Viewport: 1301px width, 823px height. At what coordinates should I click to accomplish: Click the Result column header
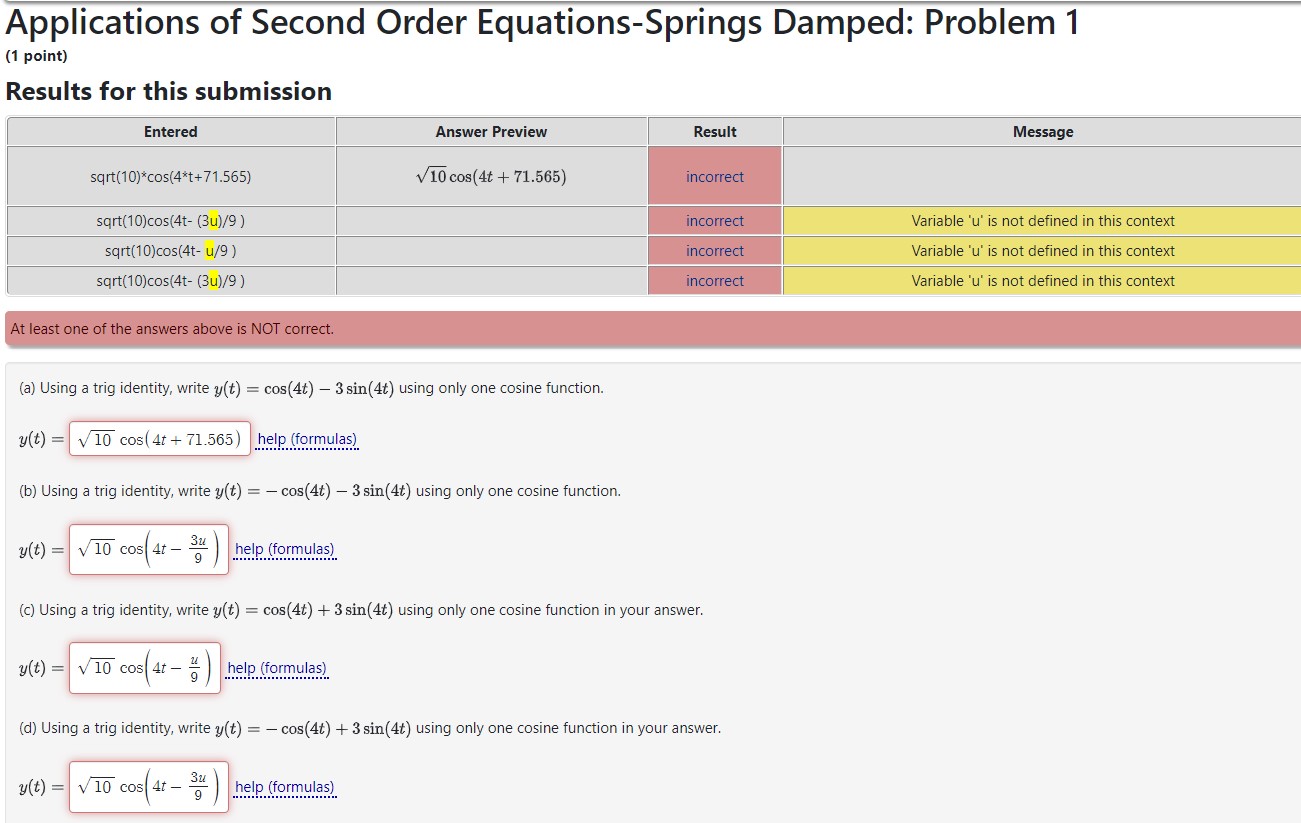tap(714, 131)
